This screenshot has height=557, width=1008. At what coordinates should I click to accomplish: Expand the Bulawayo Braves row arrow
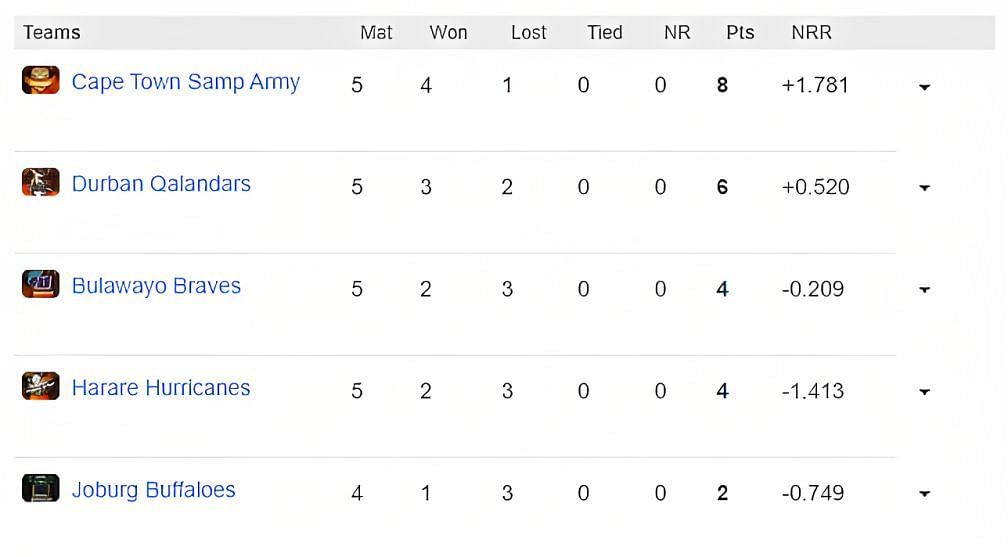click(x=924, y=290)
